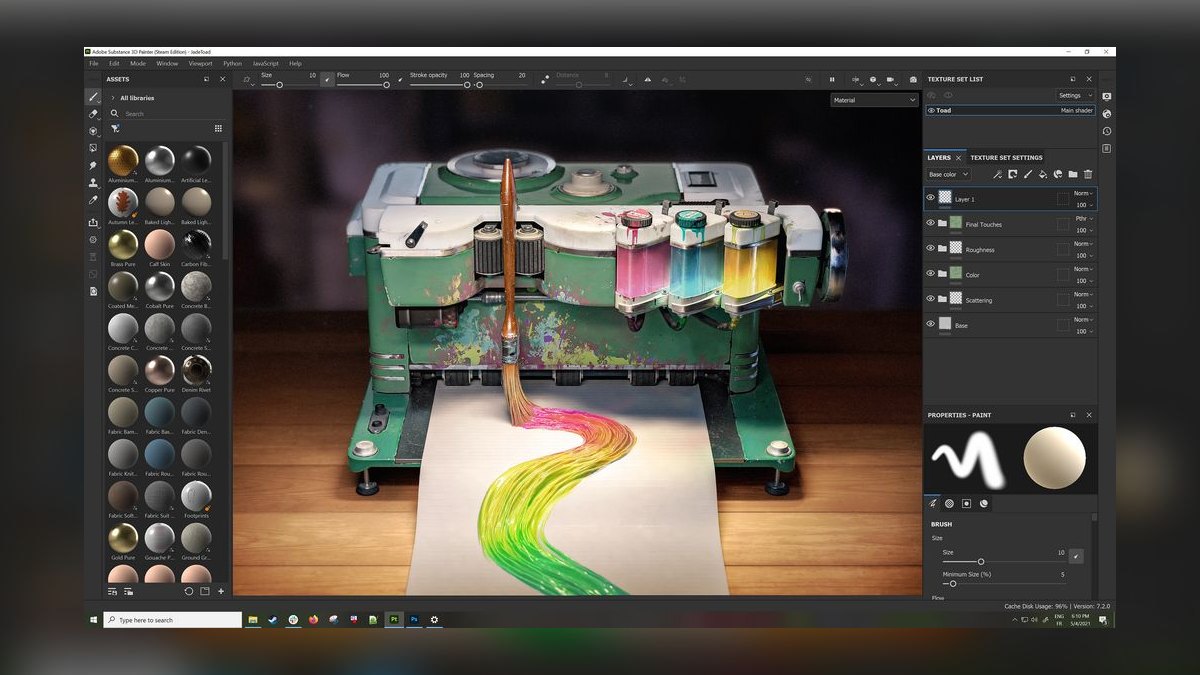Screen dimensions: 1200x675
Task: Pause rendering with the pause icon
Action: click(x=832, y=79)
